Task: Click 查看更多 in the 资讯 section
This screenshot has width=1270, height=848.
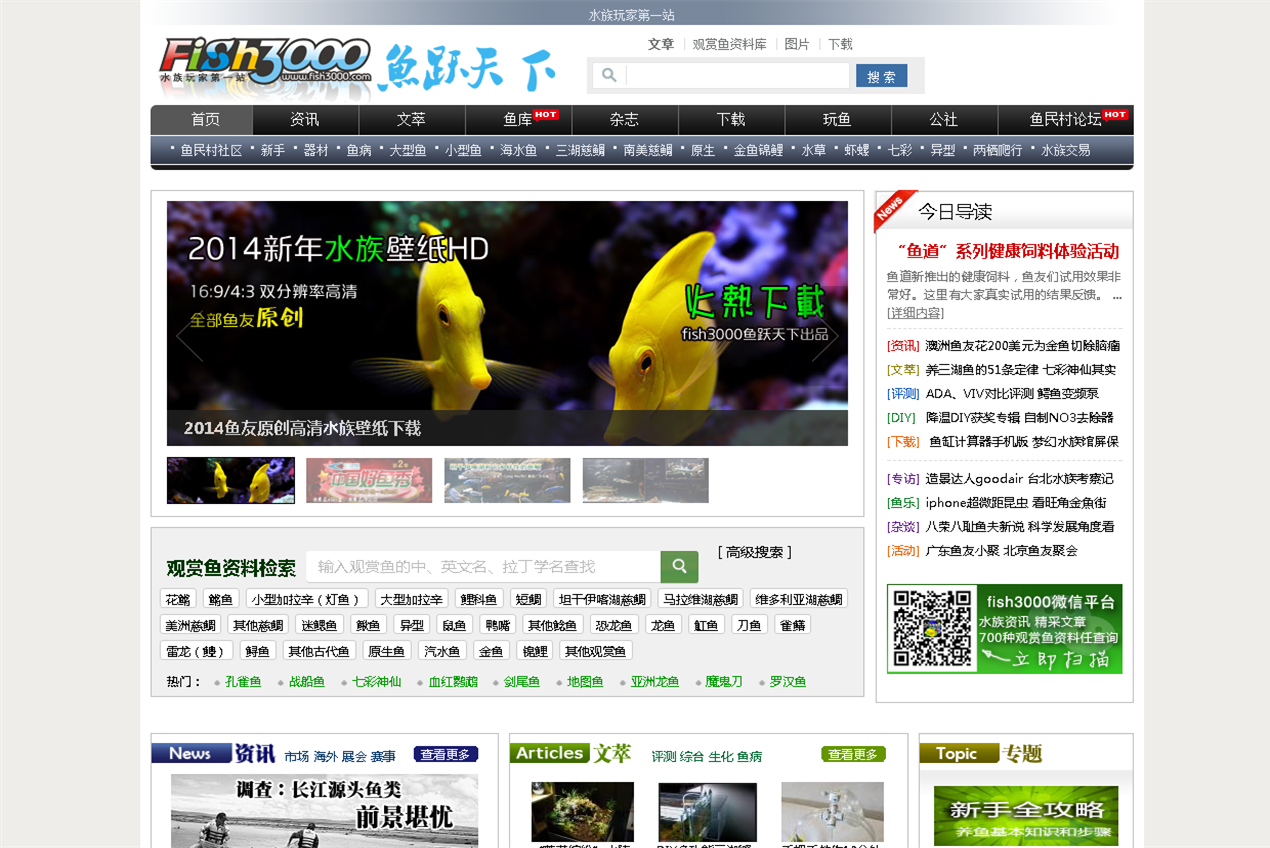Action: tap(446, 754)
